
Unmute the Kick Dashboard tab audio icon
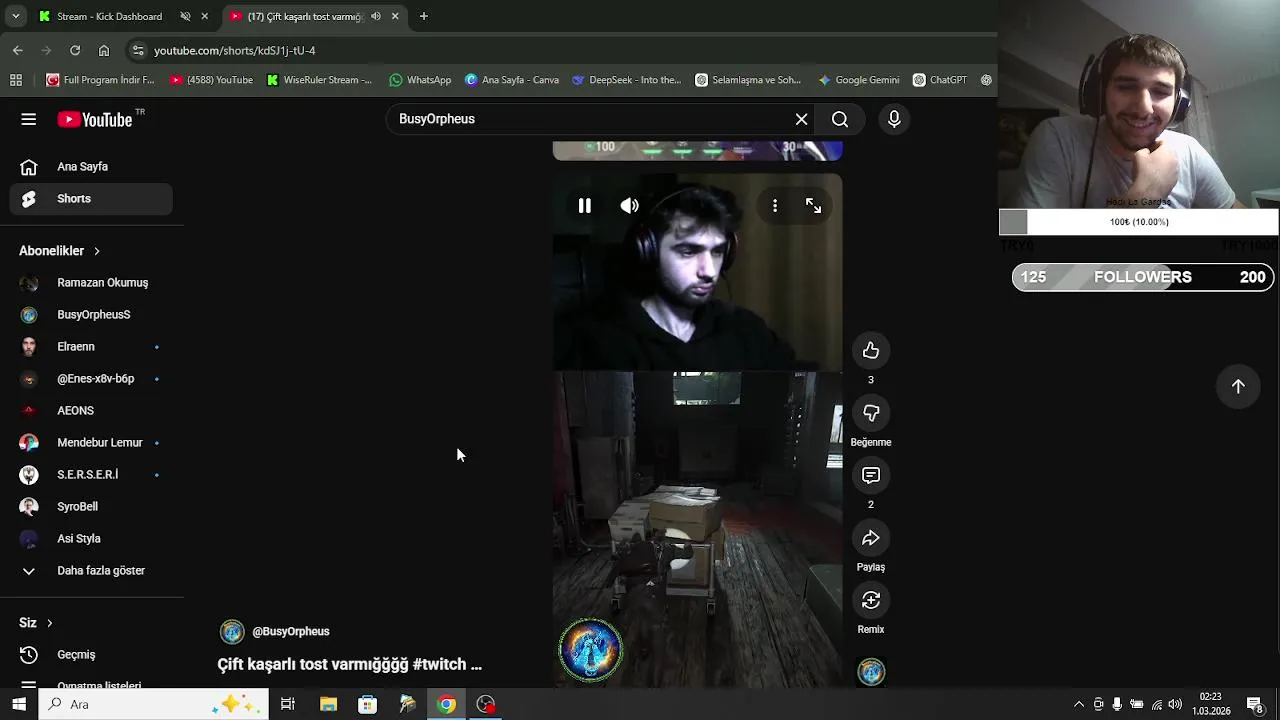click(185, 17)
